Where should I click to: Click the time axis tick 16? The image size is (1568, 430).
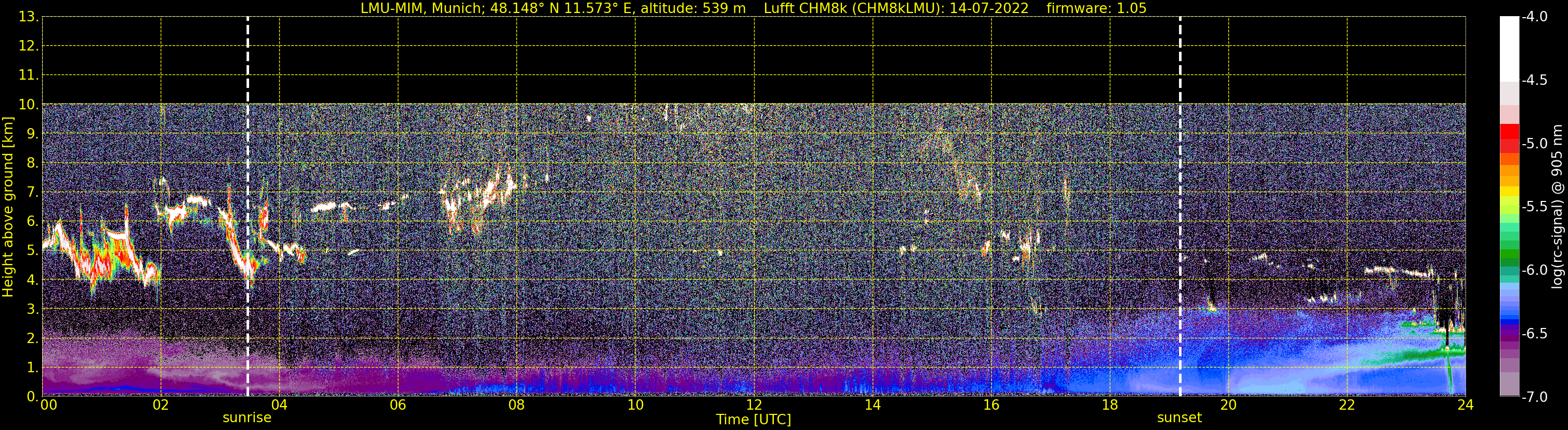tap(992, 405)
